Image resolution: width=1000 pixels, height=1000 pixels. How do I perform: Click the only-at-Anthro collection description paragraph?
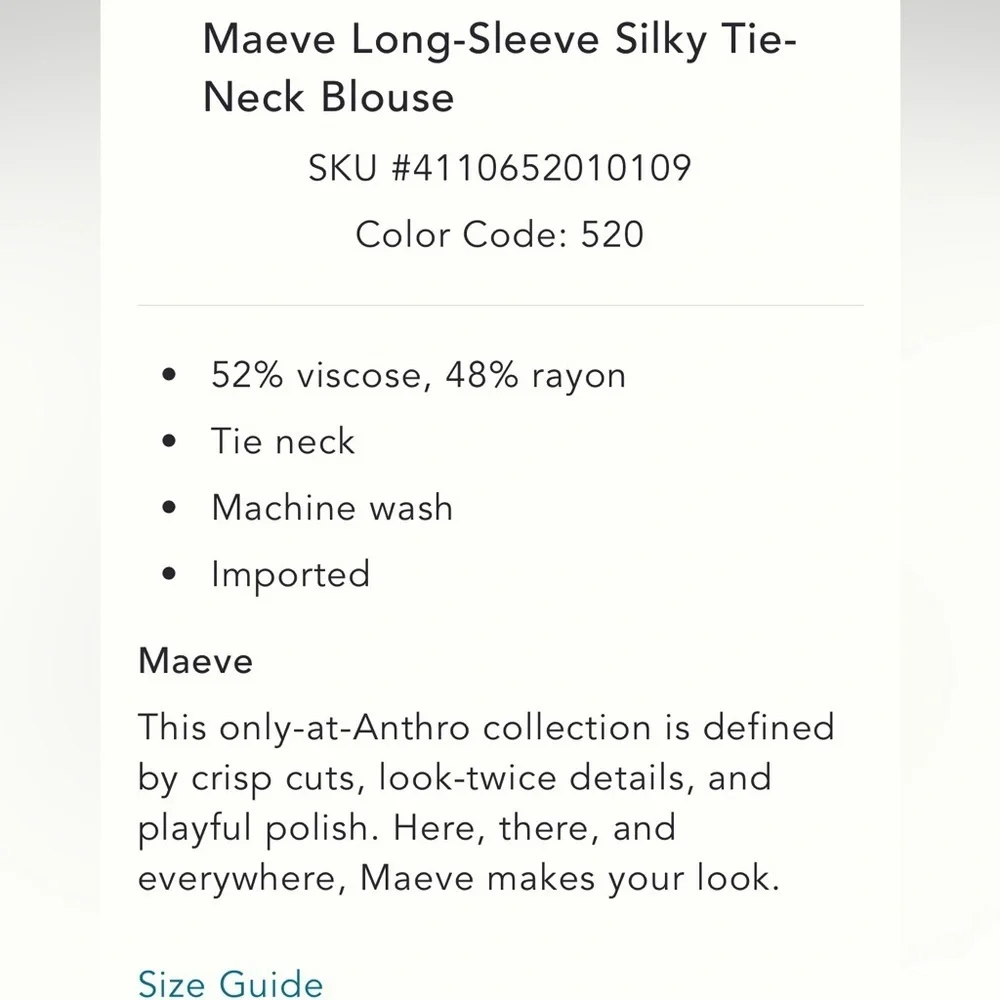coord(486,802)
